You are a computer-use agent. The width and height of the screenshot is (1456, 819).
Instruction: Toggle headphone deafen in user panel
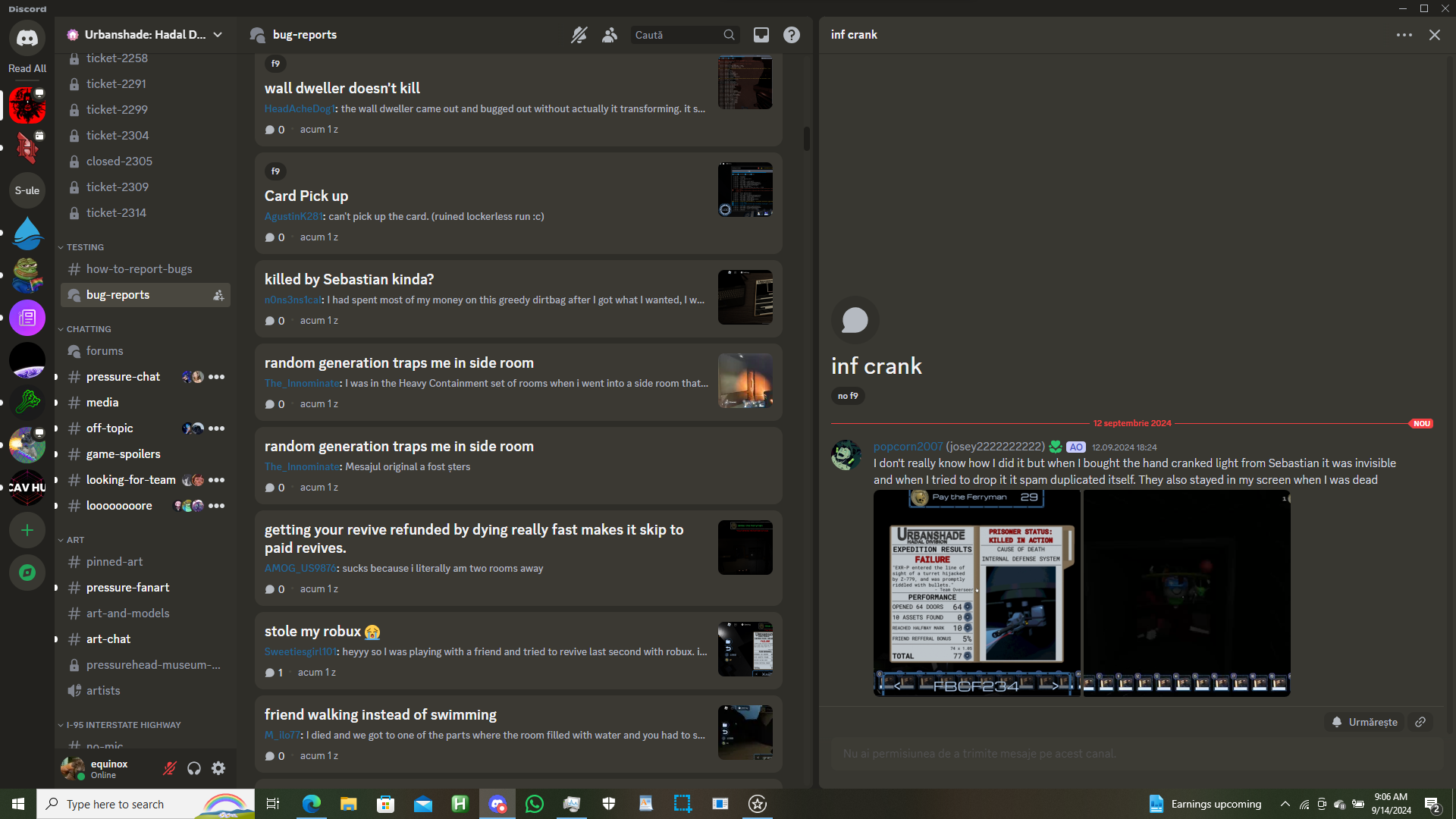point(194,768)
